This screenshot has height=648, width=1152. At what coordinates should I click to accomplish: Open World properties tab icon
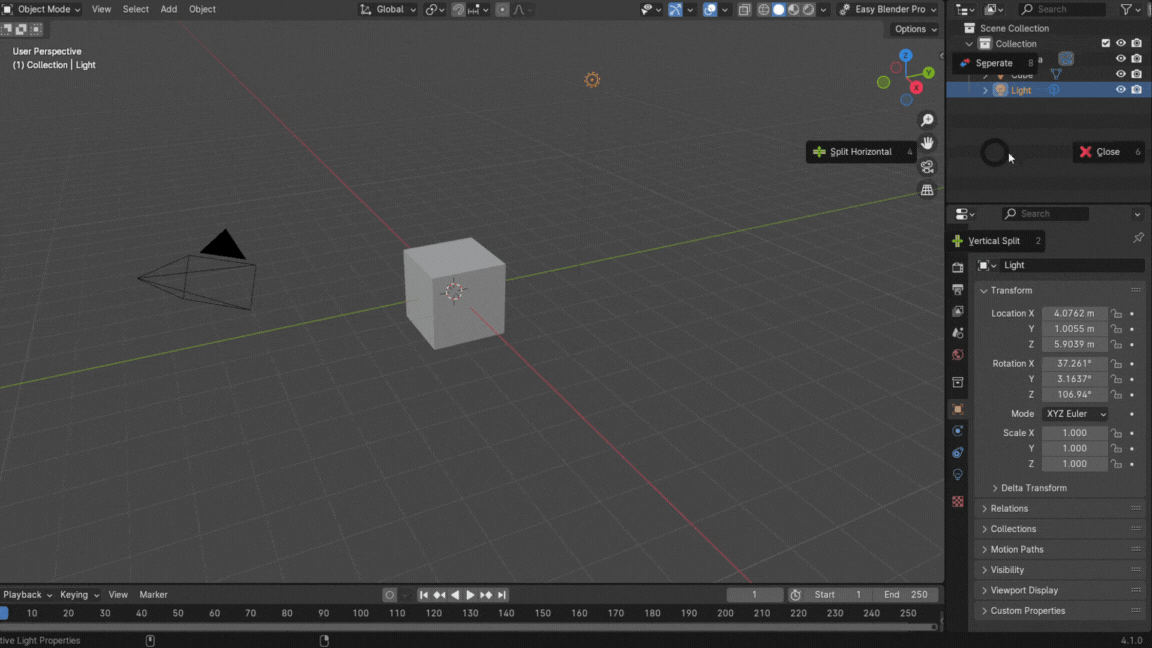(958, 355)
